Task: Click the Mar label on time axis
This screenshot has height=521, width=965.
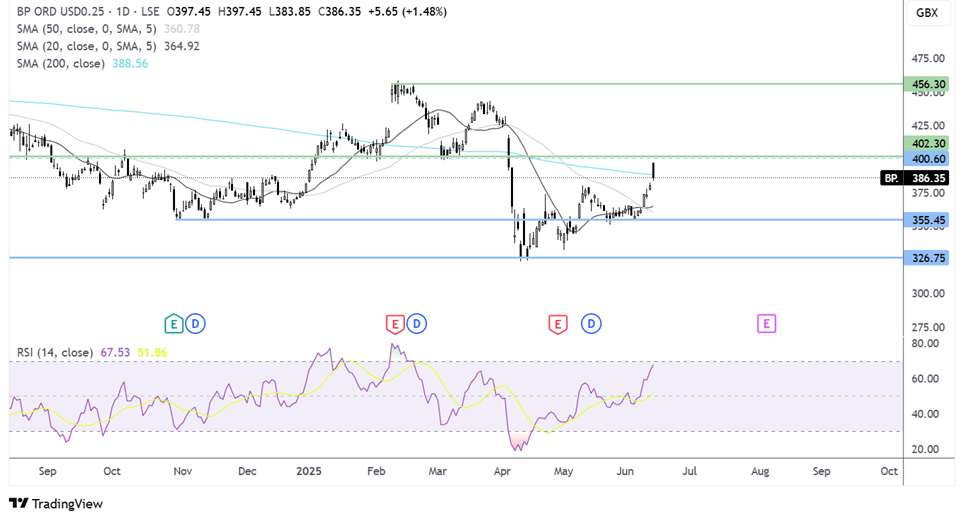Action: click(x=438, y=471)
